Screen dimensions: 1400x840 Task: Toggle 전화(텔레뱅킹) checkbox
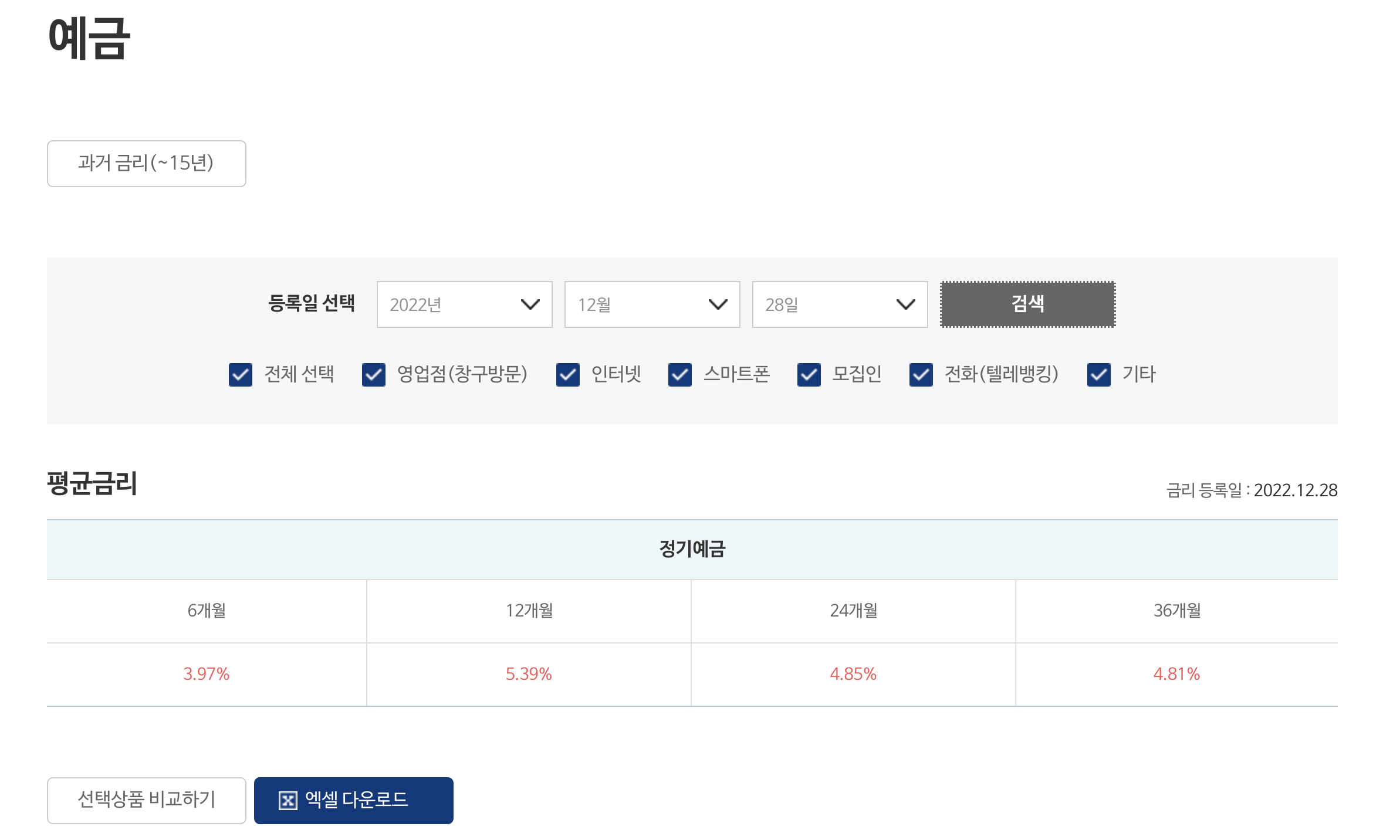point(921,374)
